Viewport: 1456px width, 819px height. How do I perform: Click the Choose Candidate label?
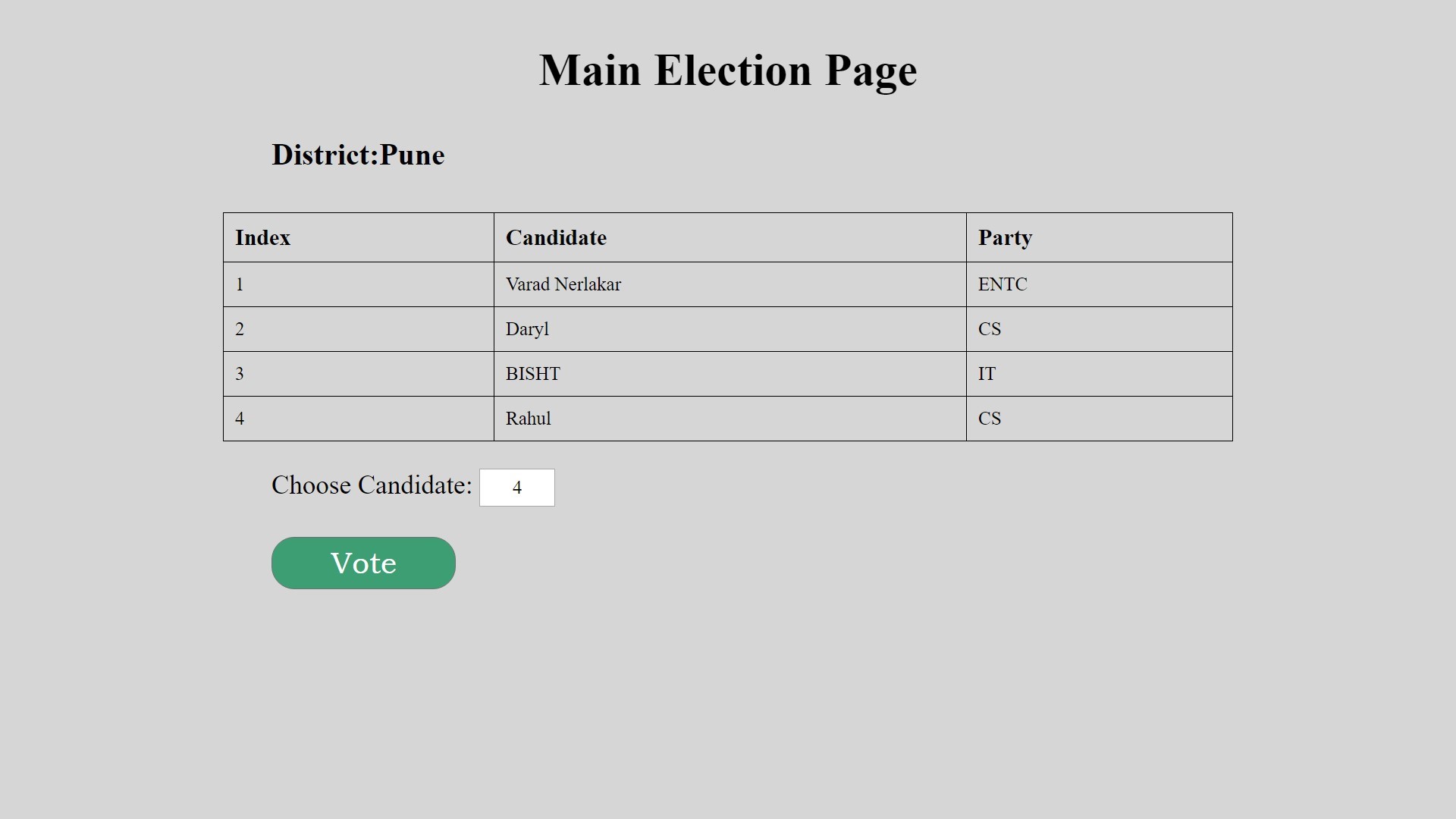372,485
